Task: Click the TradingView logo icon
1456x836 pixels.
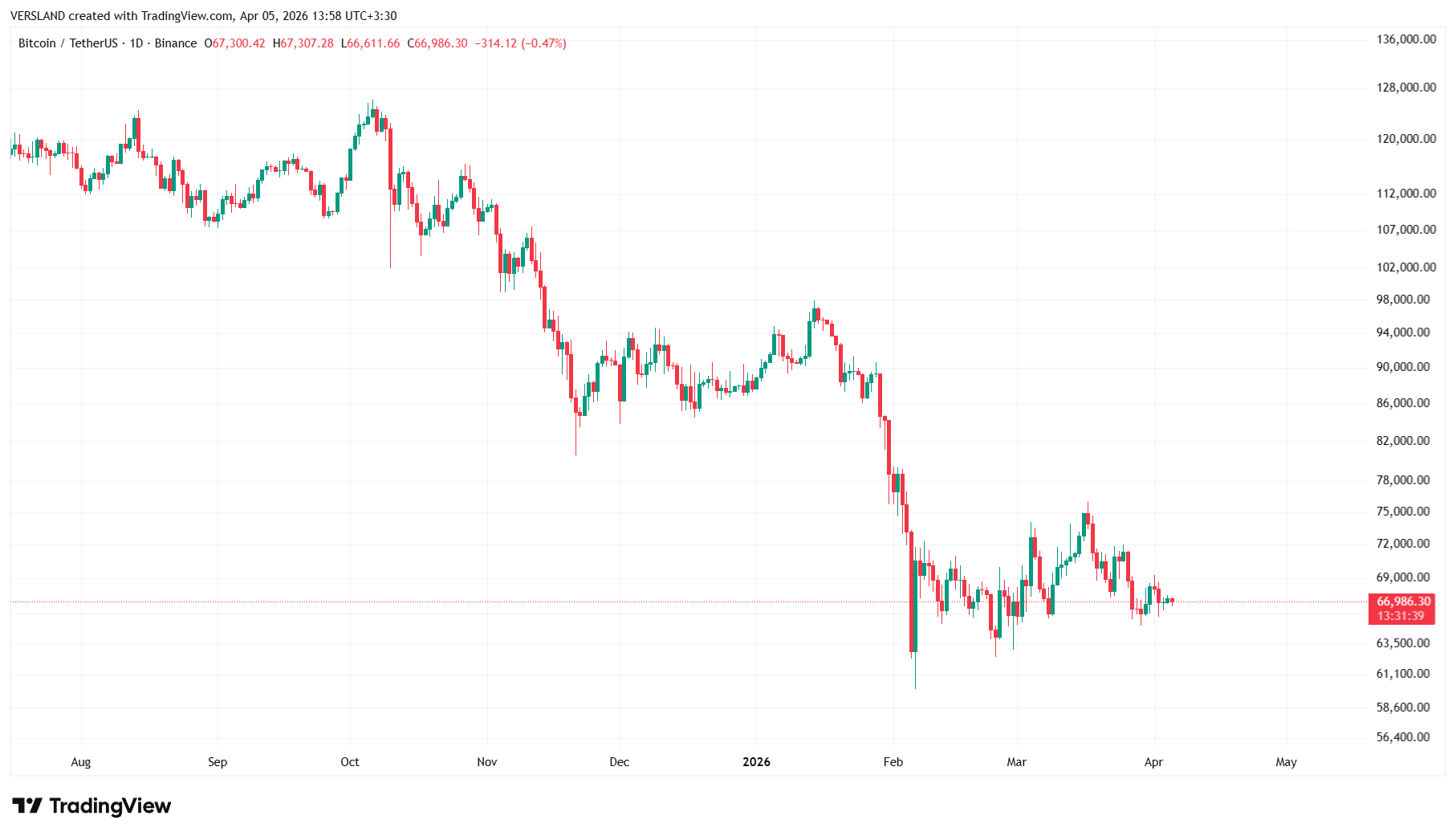Action: coord(27,805)
